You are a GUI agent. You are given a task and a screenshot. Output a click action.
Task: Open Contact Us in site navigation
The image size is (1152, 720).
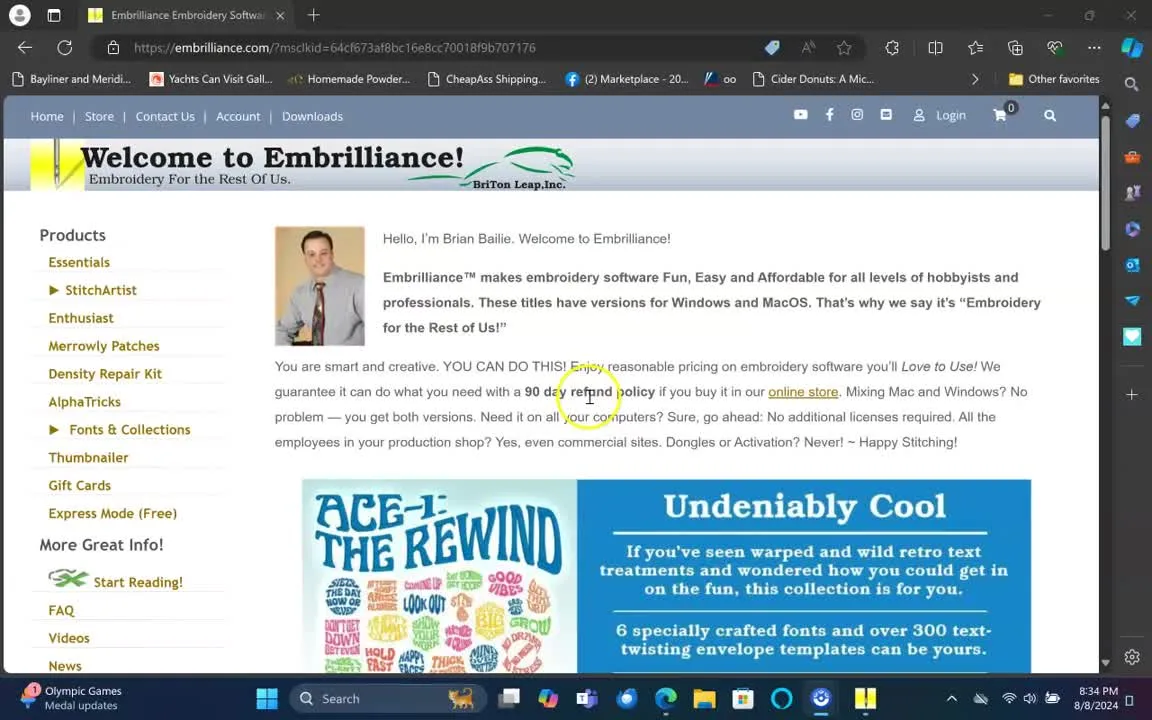click(x=165, y=116)
